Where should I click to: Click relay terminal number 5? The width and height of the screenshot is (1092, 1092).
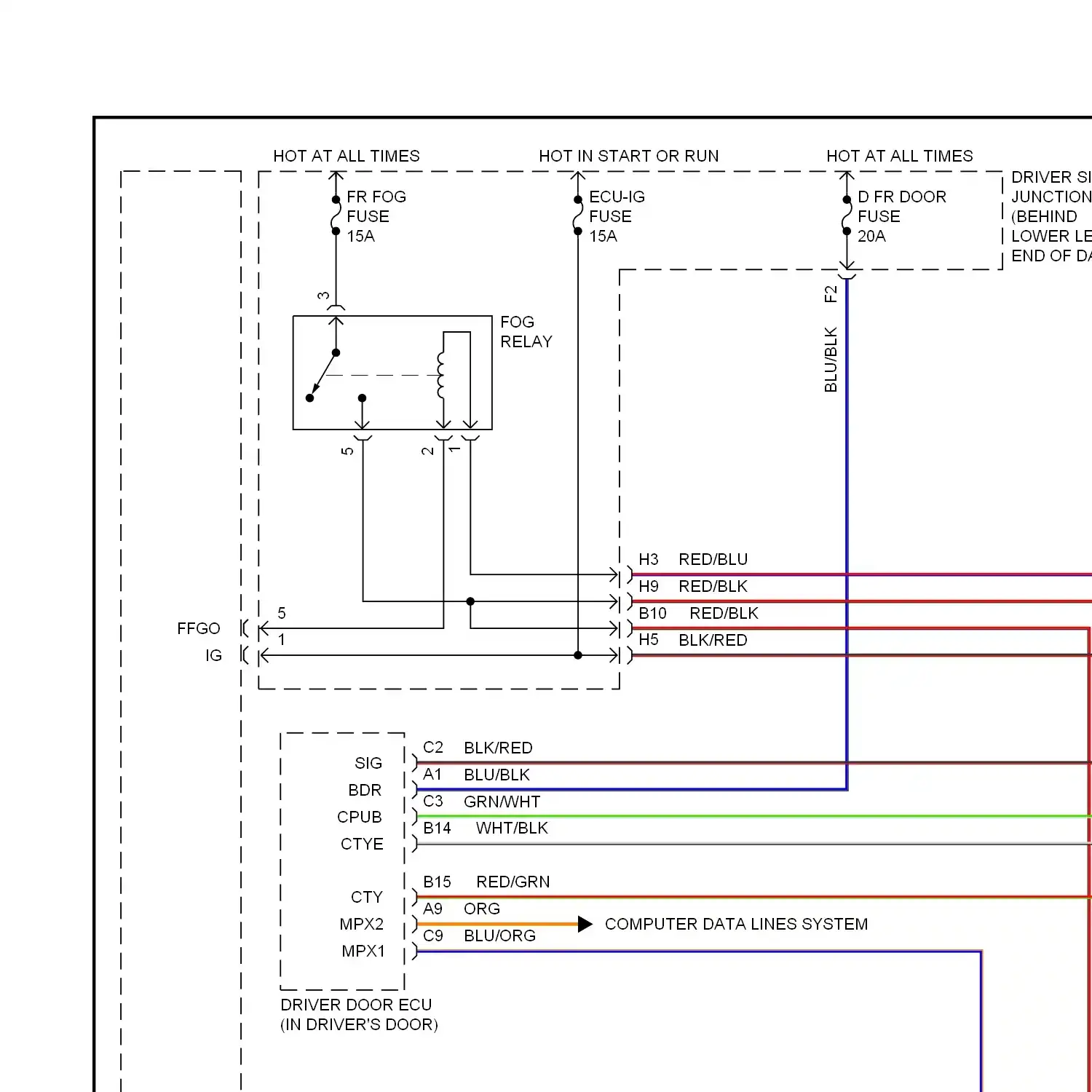click(x=347, y=451)
